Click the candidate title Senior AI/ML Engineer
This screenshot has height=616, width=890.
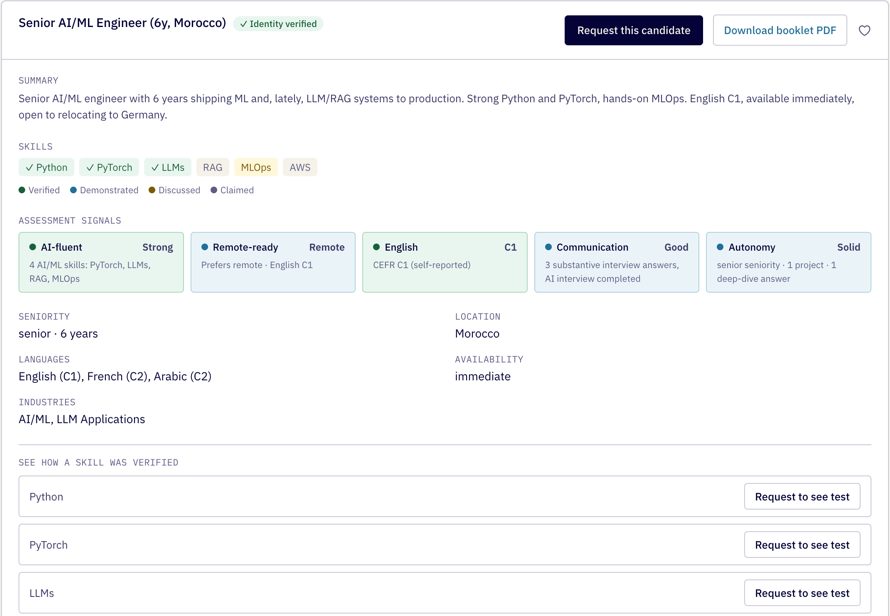coord(122,23)
